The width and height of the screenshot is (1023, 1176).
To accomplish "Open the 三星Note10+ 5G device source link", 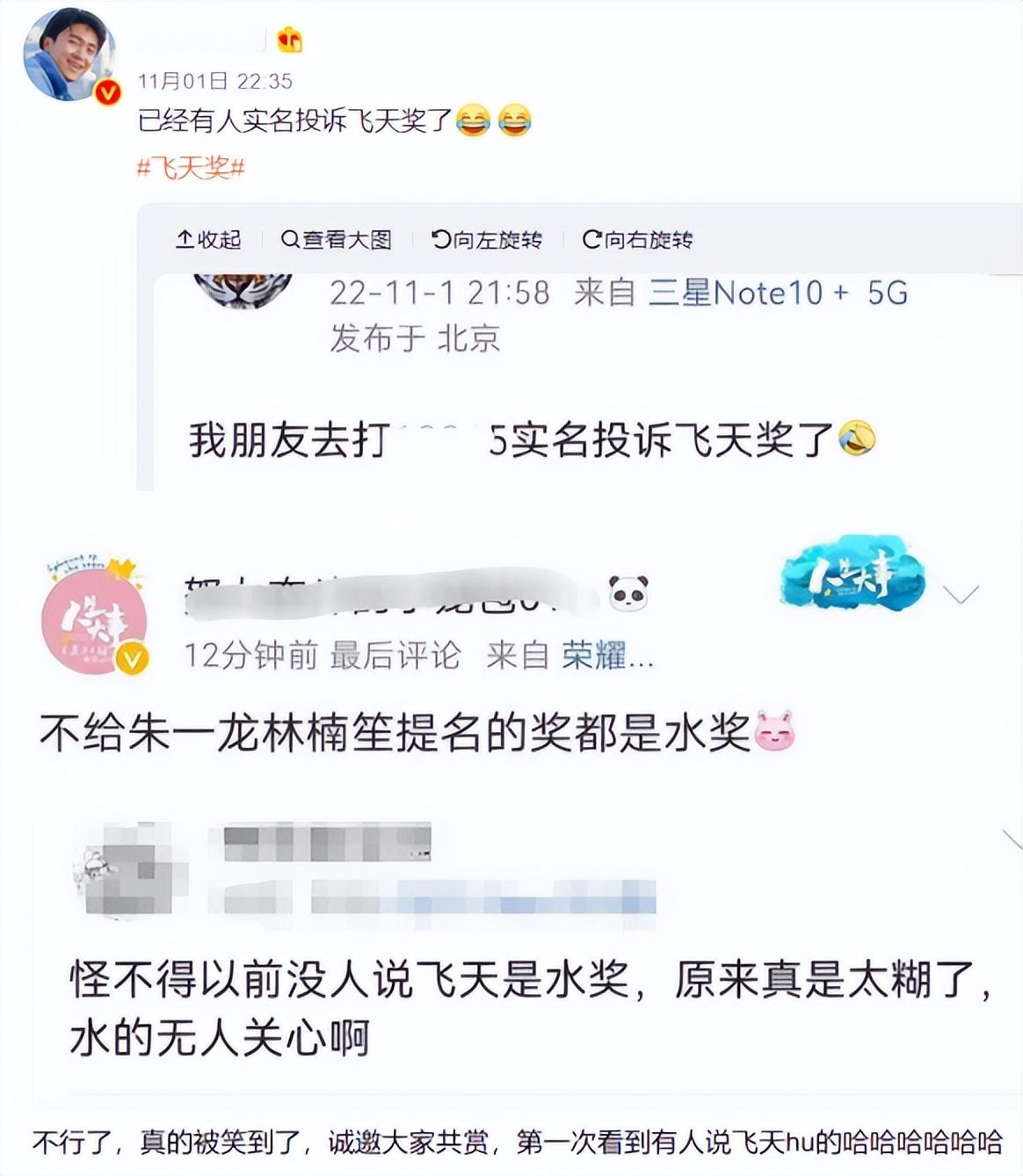I will tap(778, 293).
